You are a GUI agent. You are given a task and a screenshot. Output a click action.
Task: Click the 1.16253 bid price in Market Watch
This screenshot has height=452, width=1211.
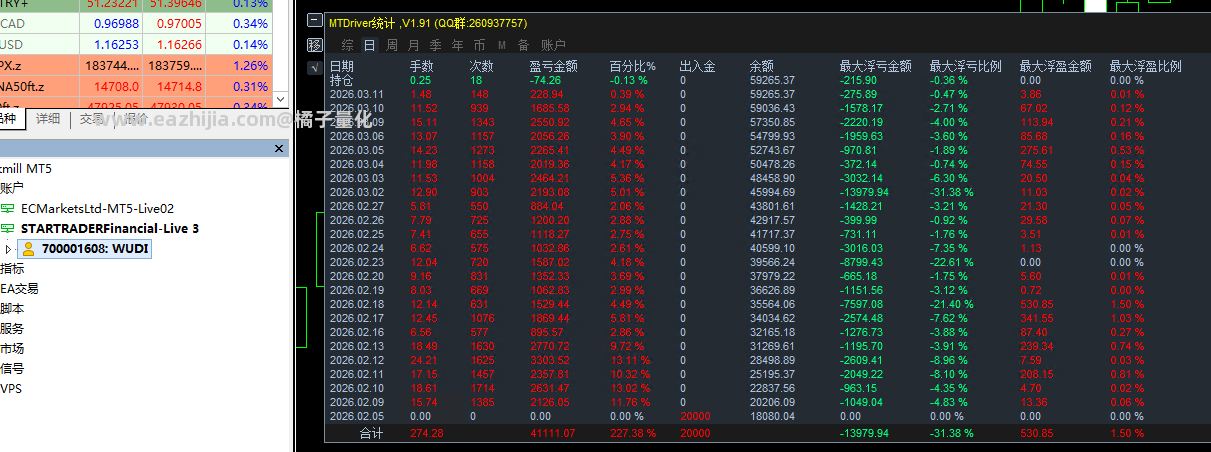pyautogui.click(x=118, y=45)
